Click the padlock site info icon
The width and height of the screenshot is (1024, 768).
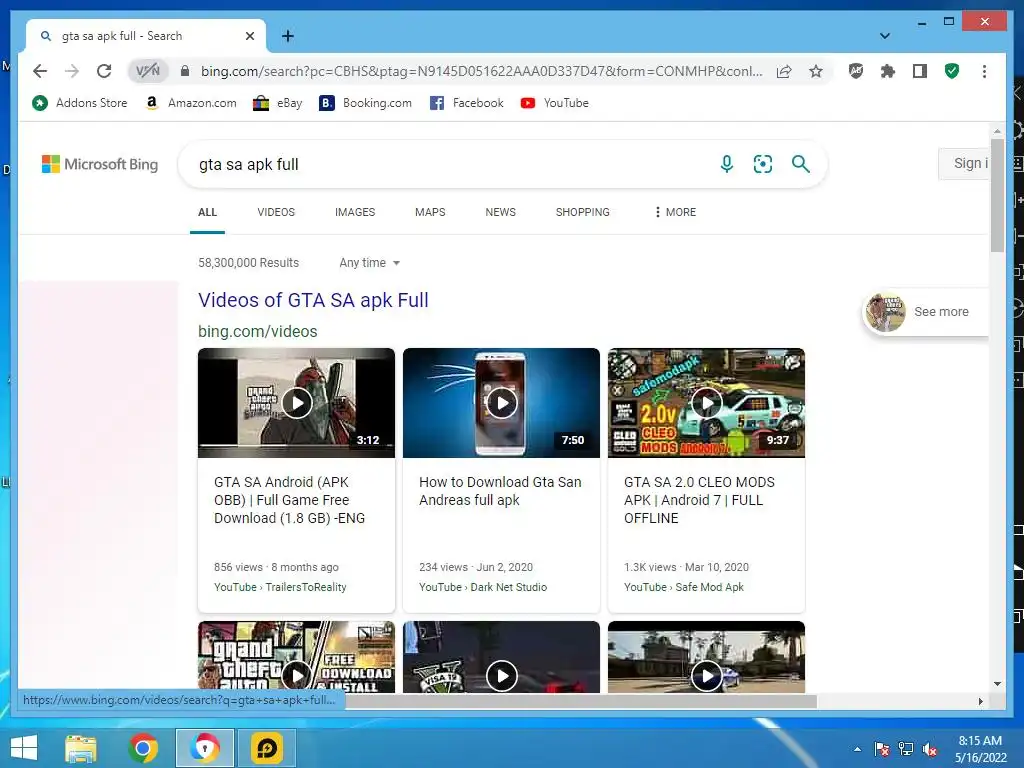185,71
